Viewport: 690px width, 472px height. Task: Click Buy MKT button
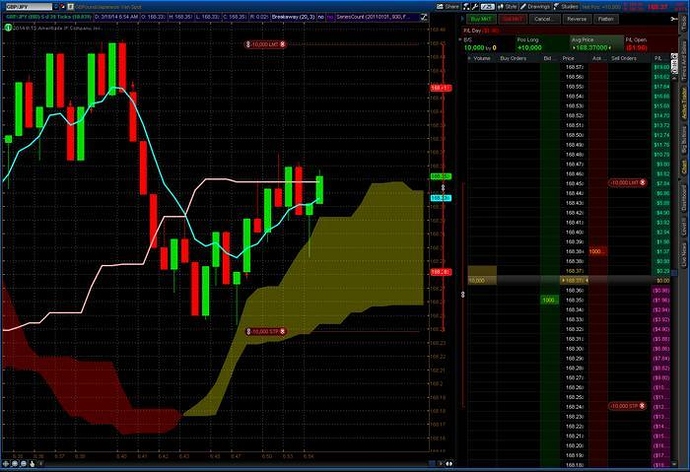coord(481,19)
